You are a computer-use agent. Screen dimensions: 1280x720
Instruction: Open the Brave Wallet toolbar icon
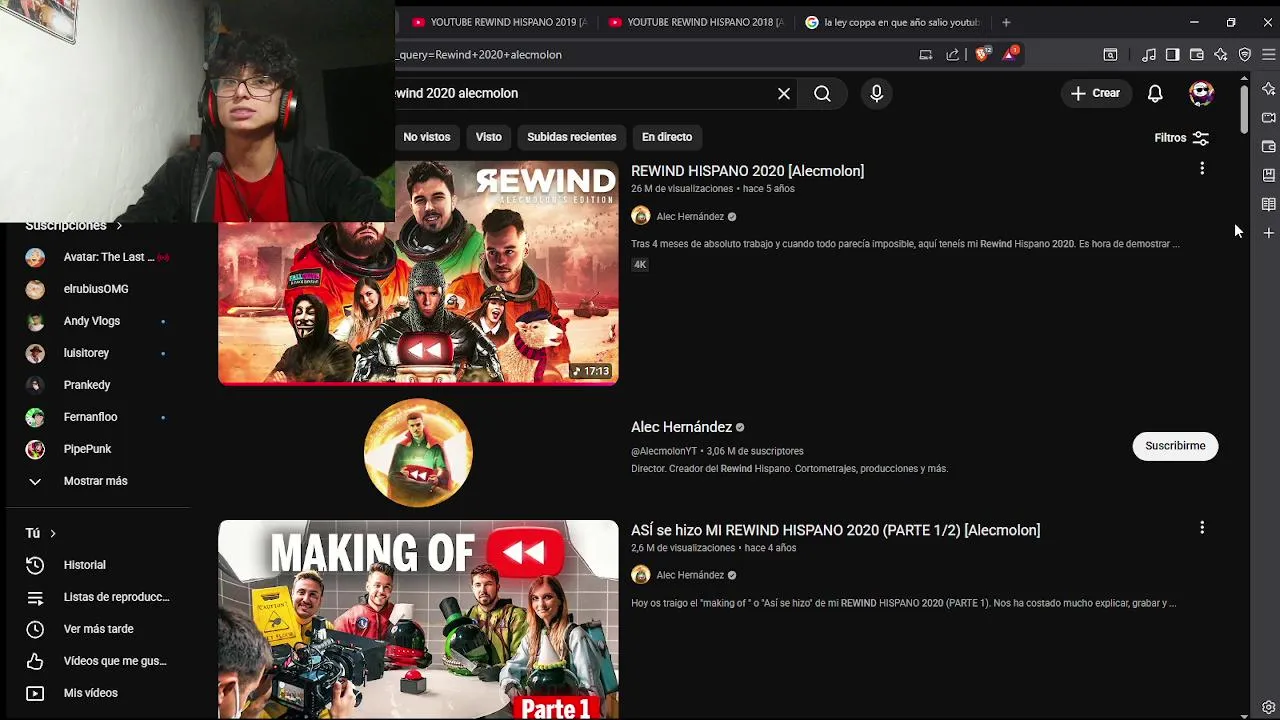(1196, 55)
